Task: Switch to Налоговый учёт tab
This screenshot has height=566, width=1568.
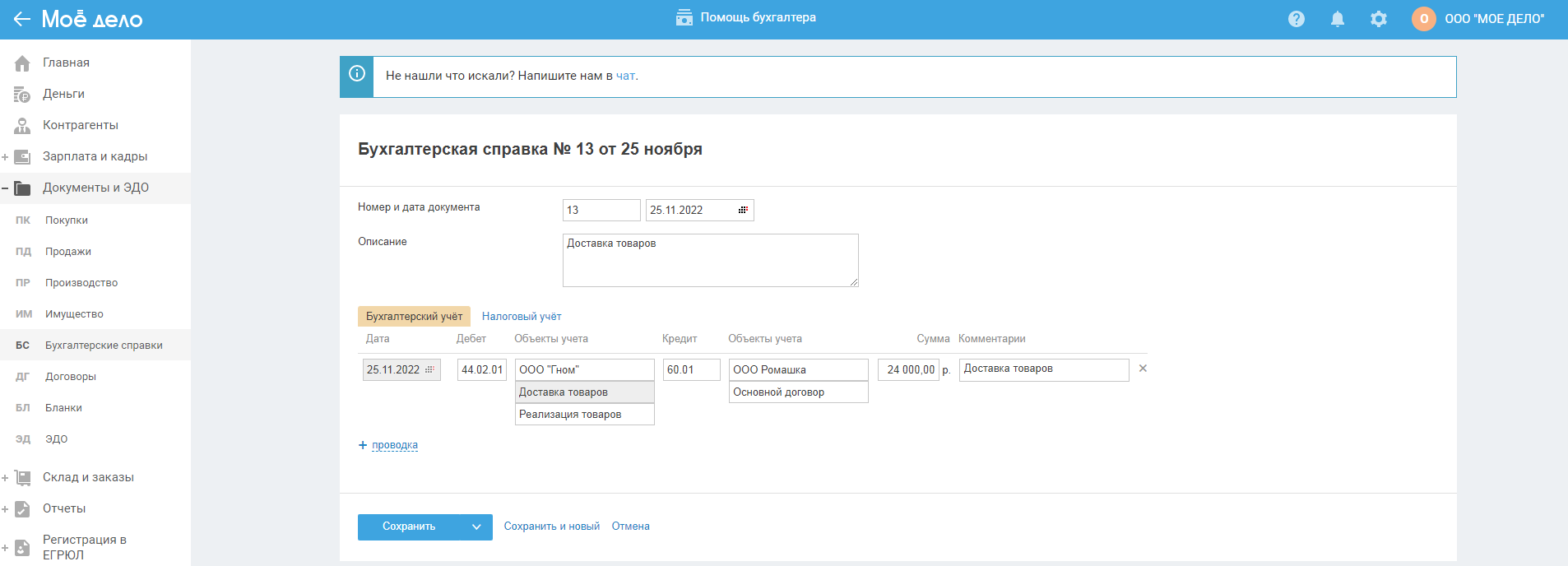Action: click(522, 317)
